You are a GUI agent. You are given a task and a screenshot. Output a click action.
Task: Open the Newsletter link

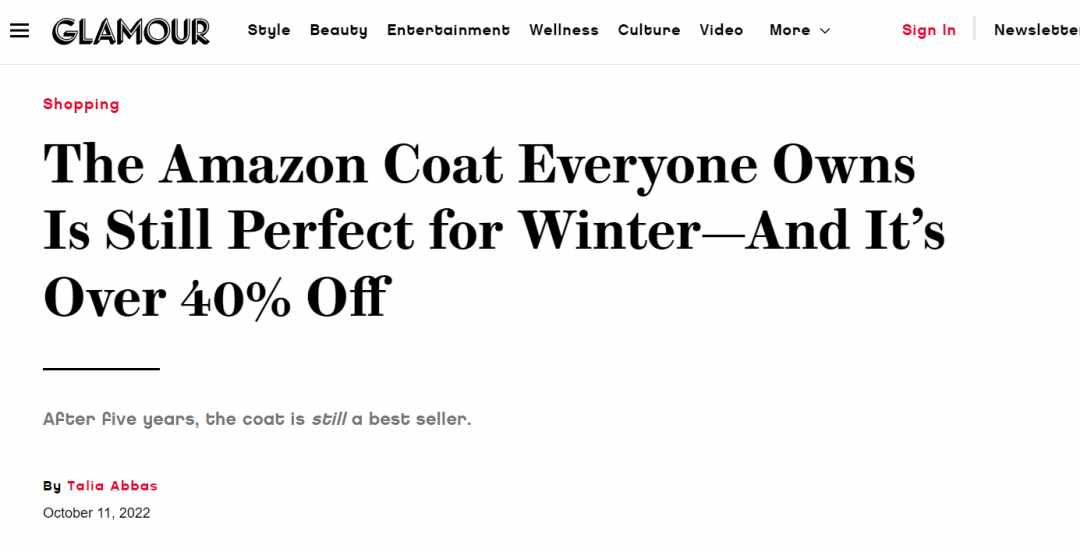tap(1037, 30)
